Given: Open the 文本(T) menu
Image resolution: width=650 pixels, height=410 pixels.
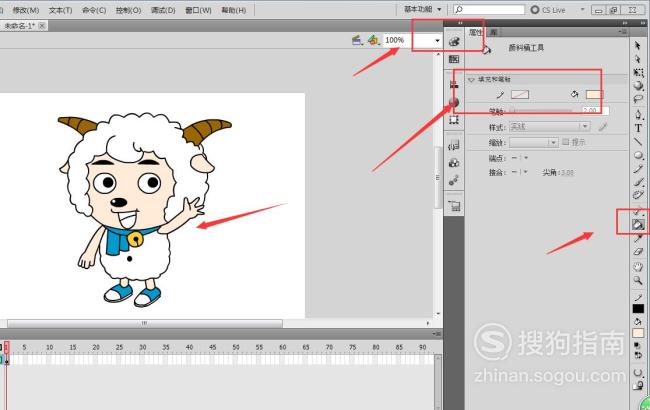Looking at the screenshot, I should point(61,10).
